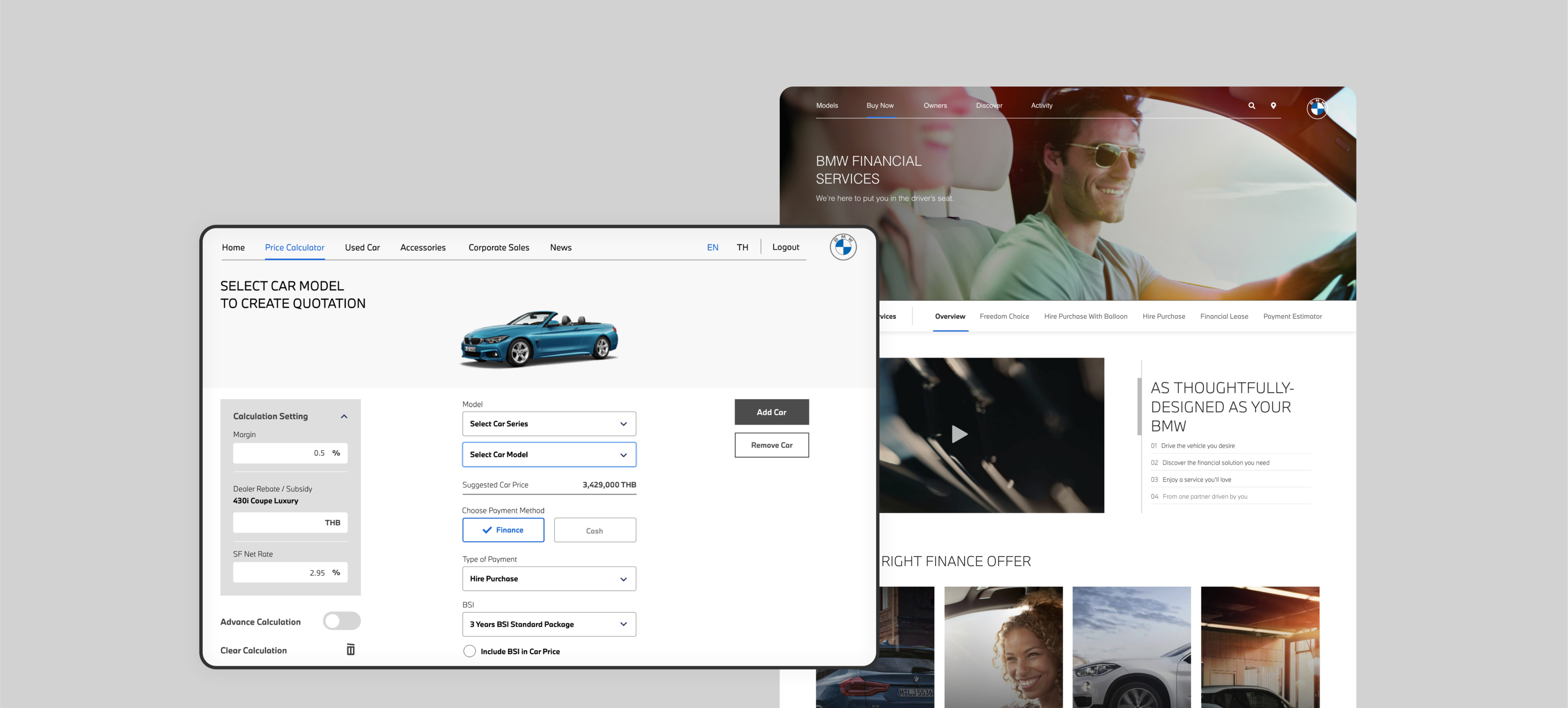Select Financial Lease tab
The width and height of the screenshot is (1568, 708).
point(1223,316)
